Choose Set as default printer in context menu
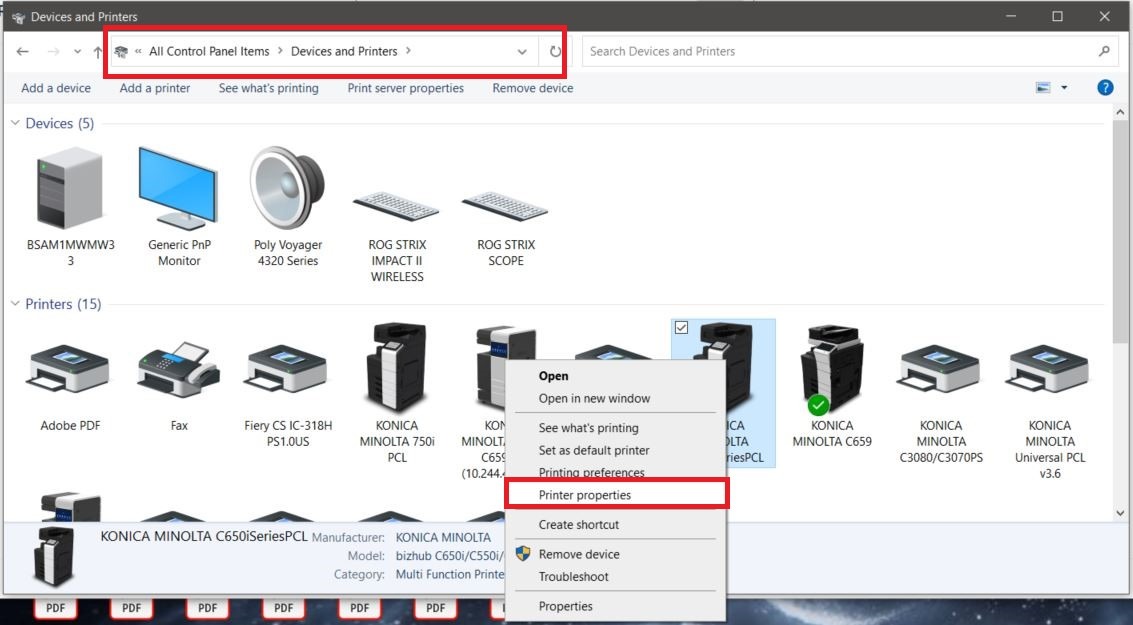1133x625 pixels. click(594, 450)
